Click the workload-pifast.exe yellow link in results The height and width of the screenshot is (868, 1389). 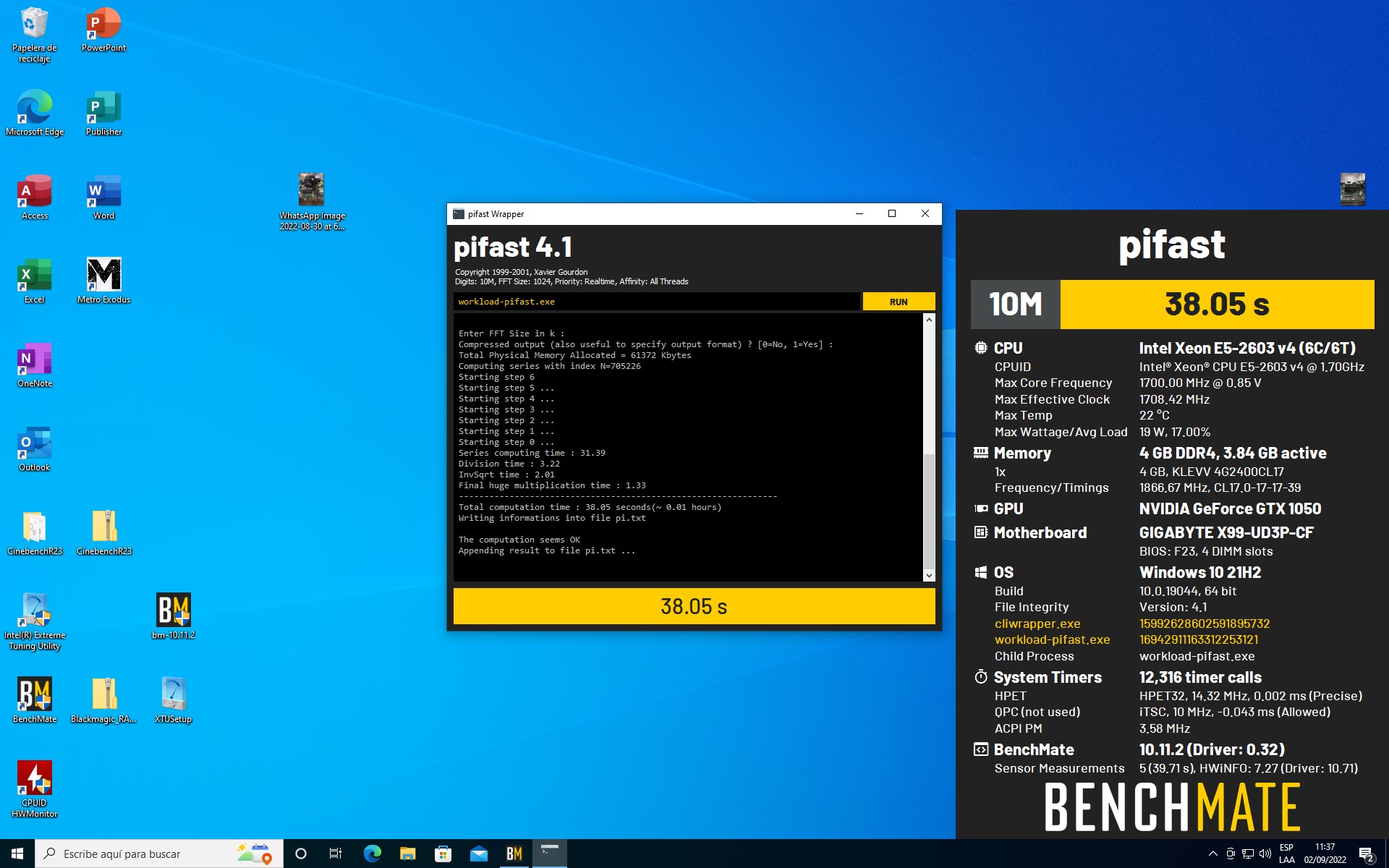tap(1052, 639)
